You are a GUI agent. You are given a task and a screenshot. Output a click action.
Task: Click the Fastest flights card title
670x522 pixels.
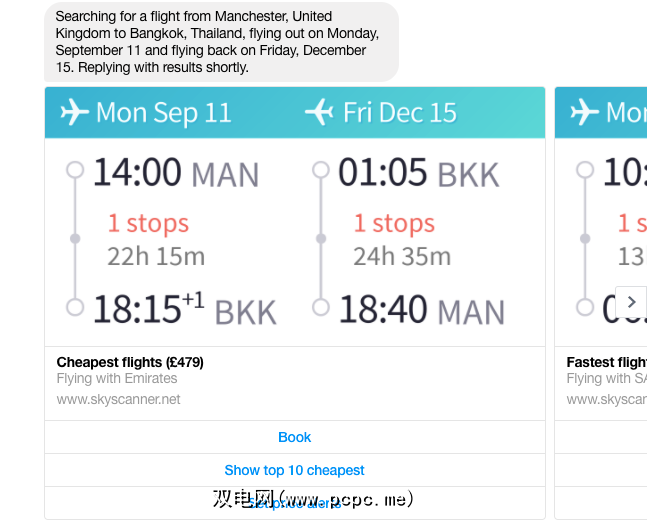[x=606, y=362]
